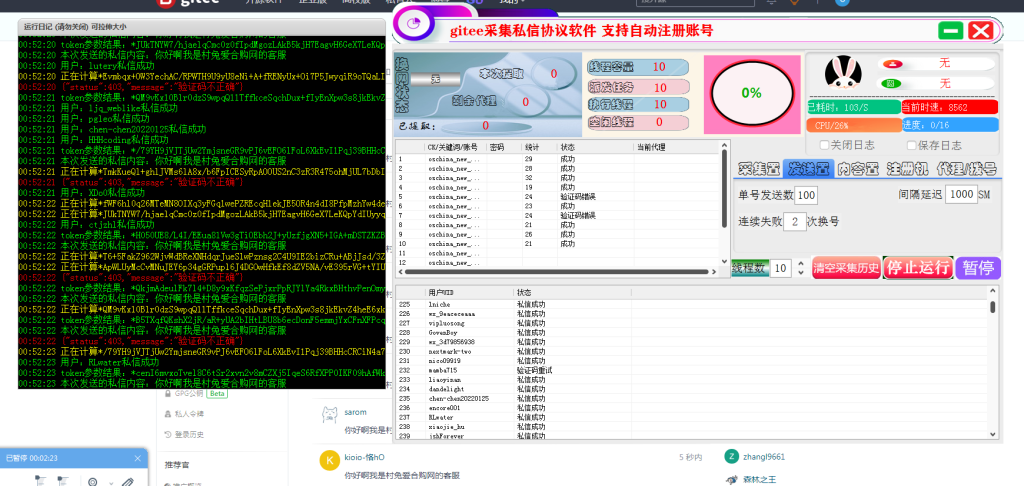Image resolution: width=1024 pixels, height=486 pixels.
Task: Click the kioio user avatar
Action: (327, 459)
